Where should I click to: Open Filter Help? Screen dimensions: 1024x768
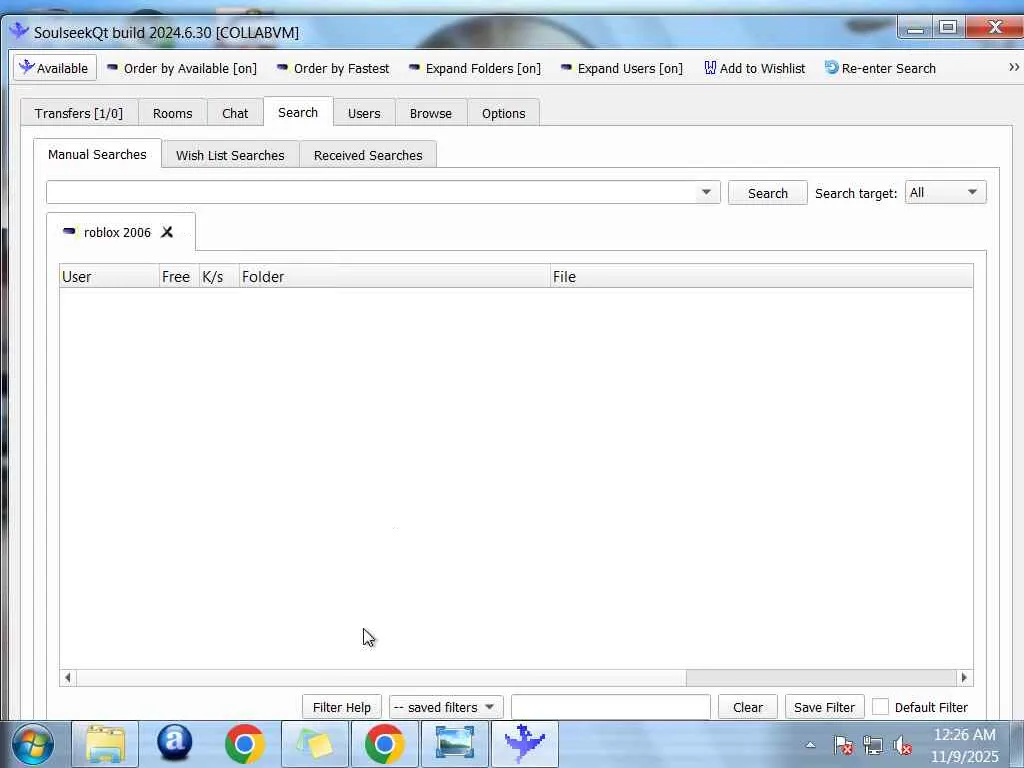[x=342, y=707]
